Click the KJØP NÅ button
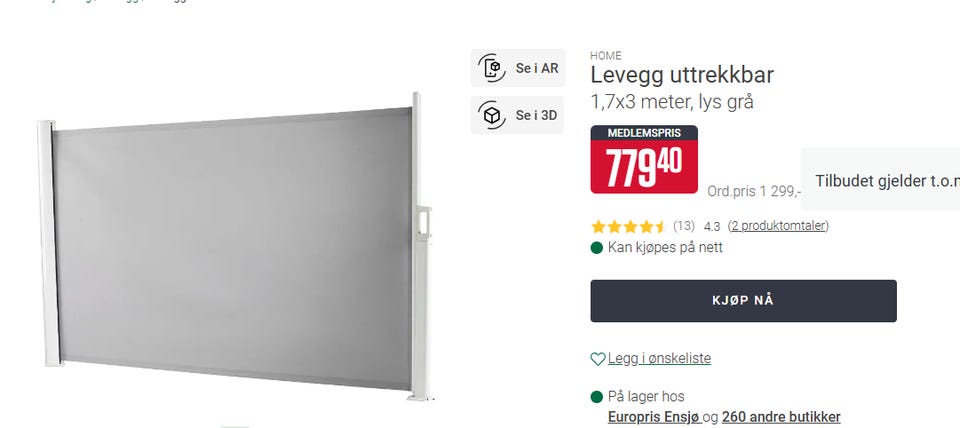This screenshot has height=428, width=960. click(743, 301)
